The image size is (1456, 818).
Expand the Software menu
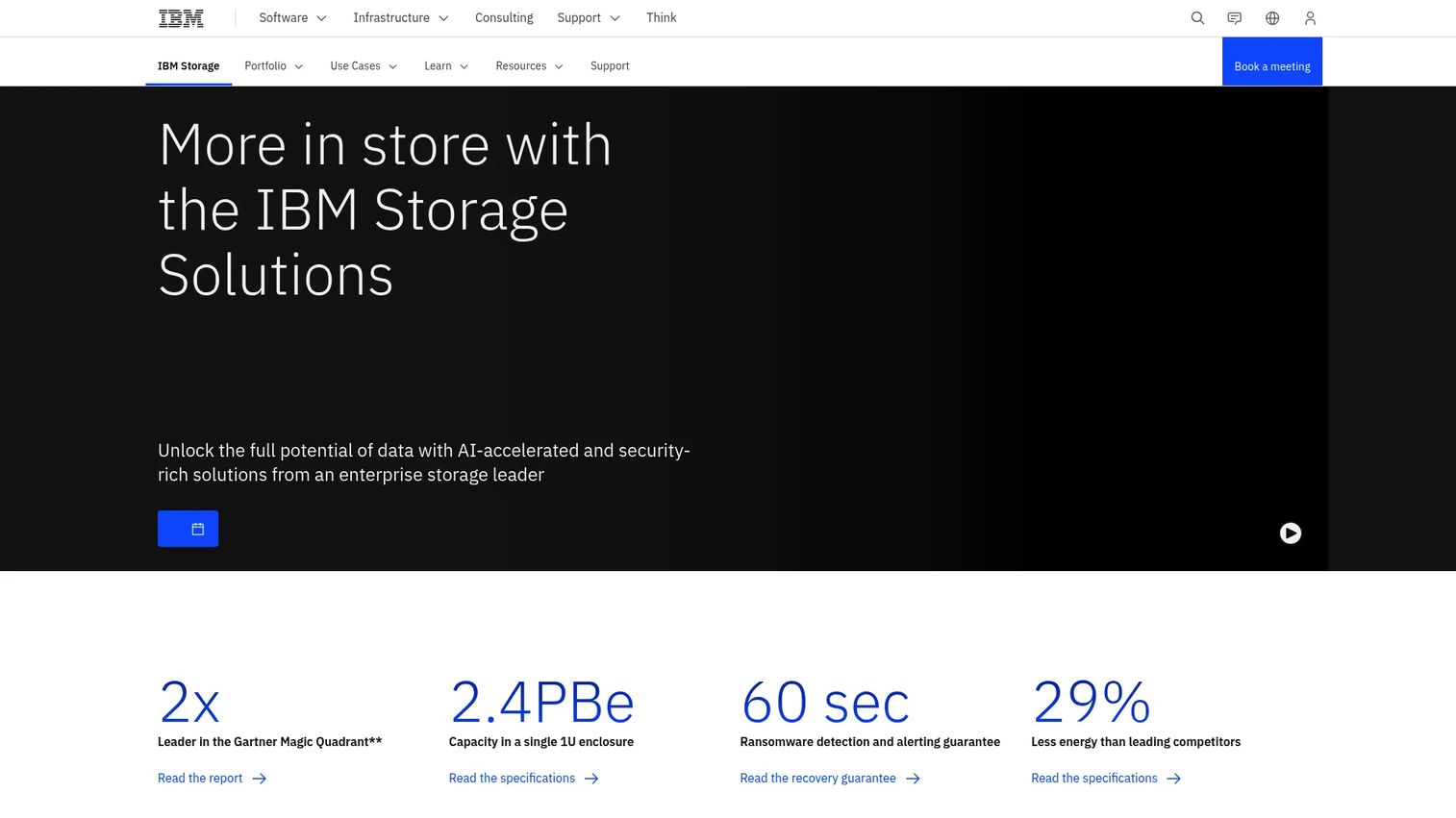[293, 18]
